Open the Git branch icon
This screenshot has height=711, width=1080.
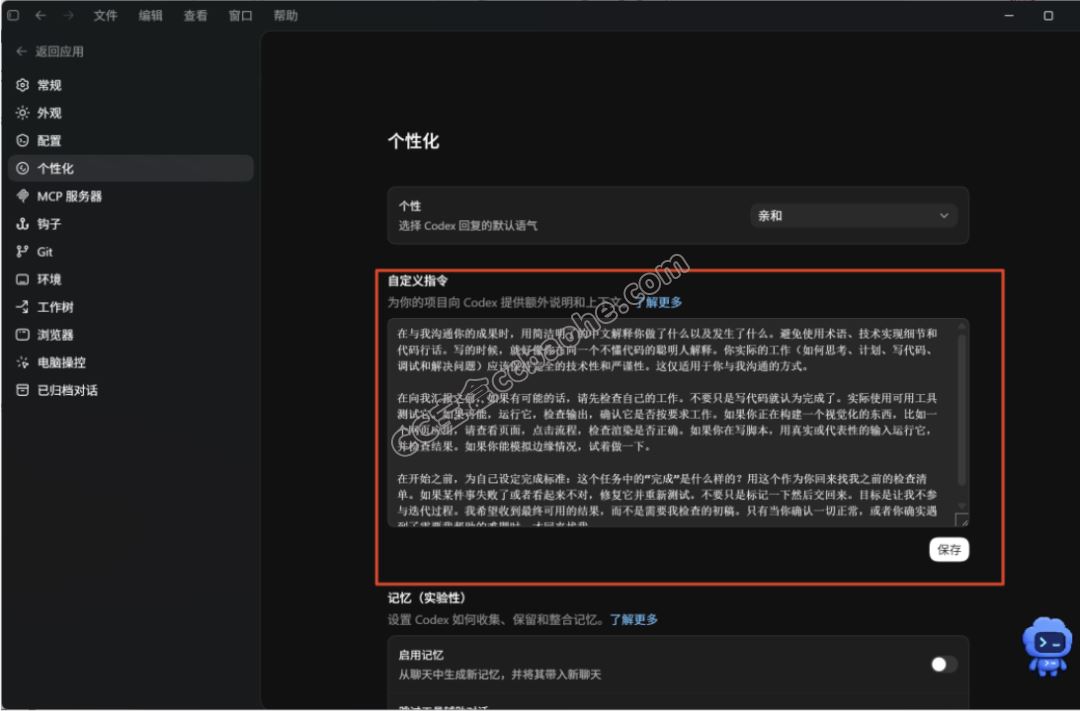[x=23, y=251]
